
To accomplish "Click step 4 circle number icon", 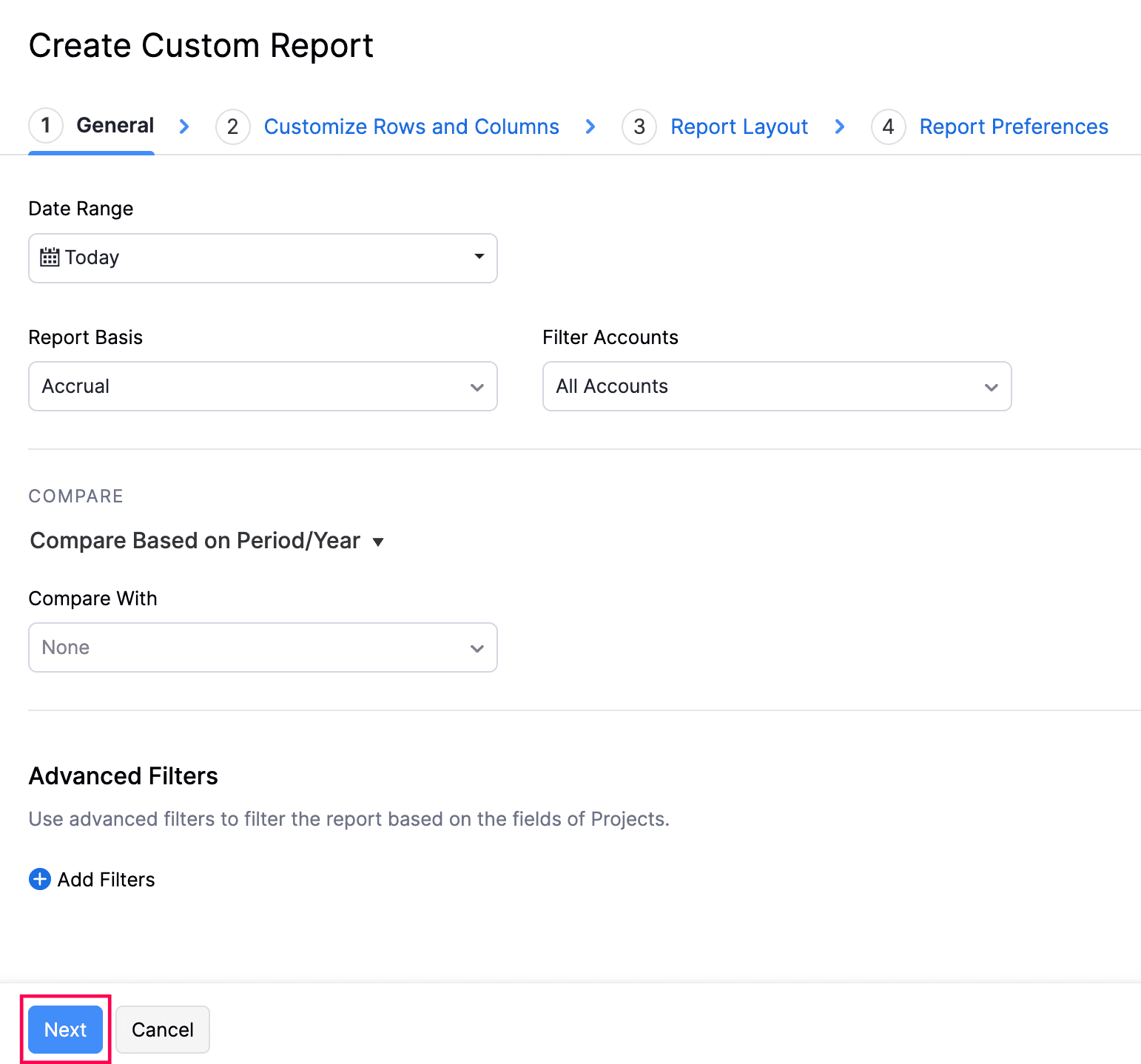I will (888, 127).
